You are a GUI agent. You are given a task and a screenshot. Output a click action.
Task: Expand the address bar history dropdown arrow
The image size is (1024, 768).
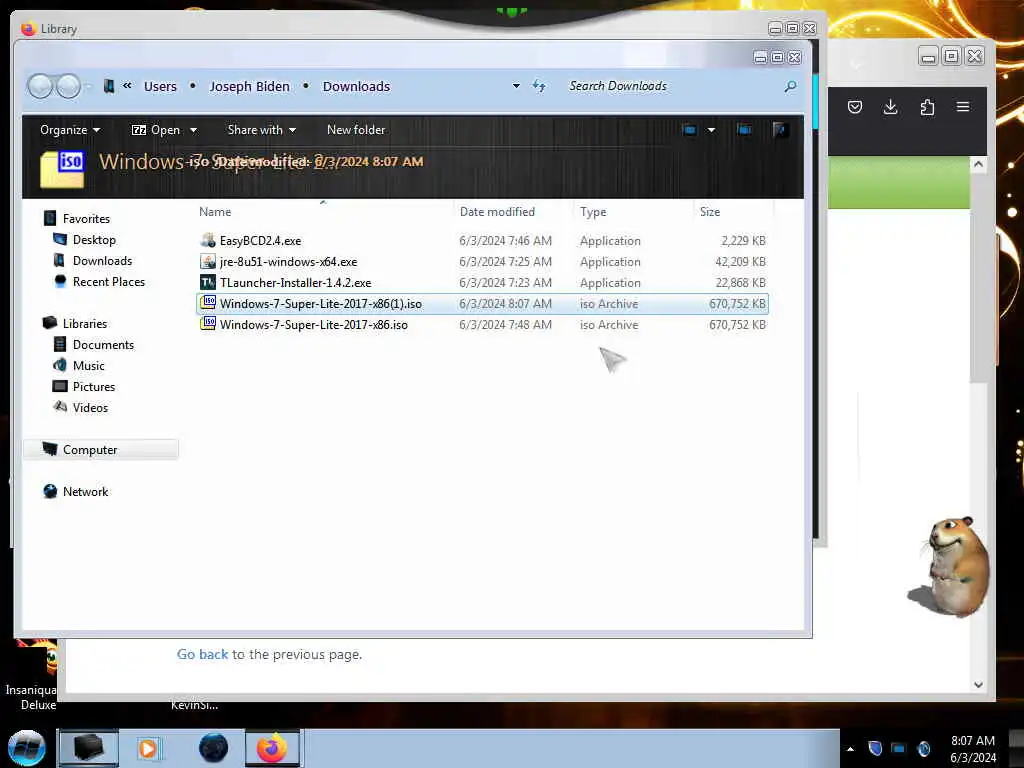point(516,86)
